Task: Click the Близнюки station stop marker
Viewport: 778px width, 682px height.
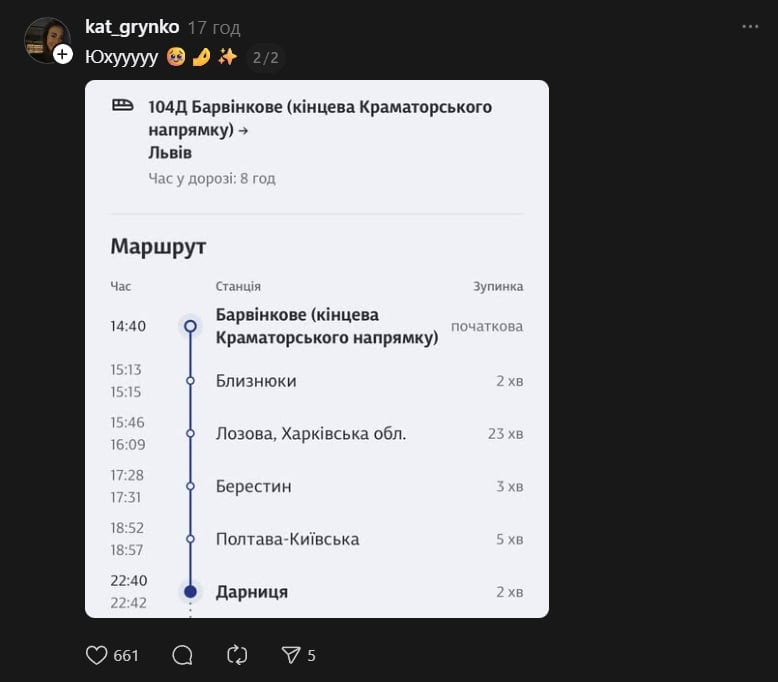Action: [190, 381]
